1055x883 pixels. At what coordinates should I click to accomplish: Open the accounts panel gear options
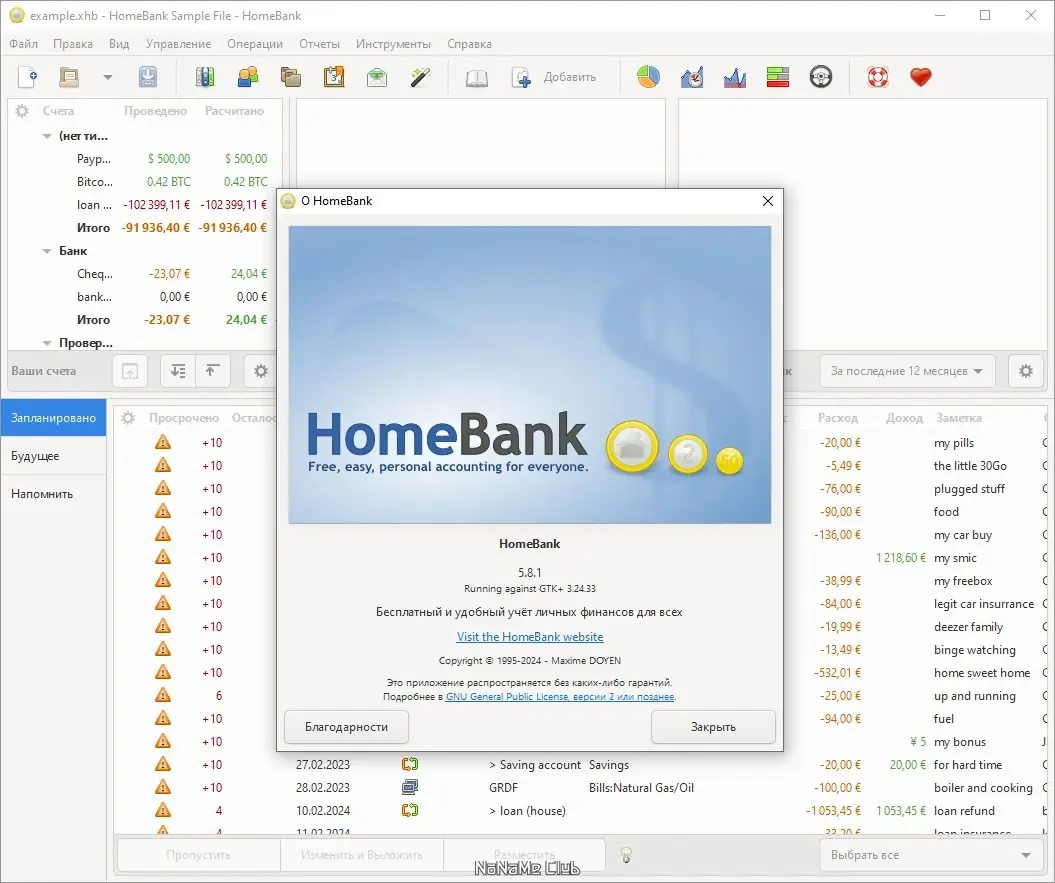coord(260,371)
